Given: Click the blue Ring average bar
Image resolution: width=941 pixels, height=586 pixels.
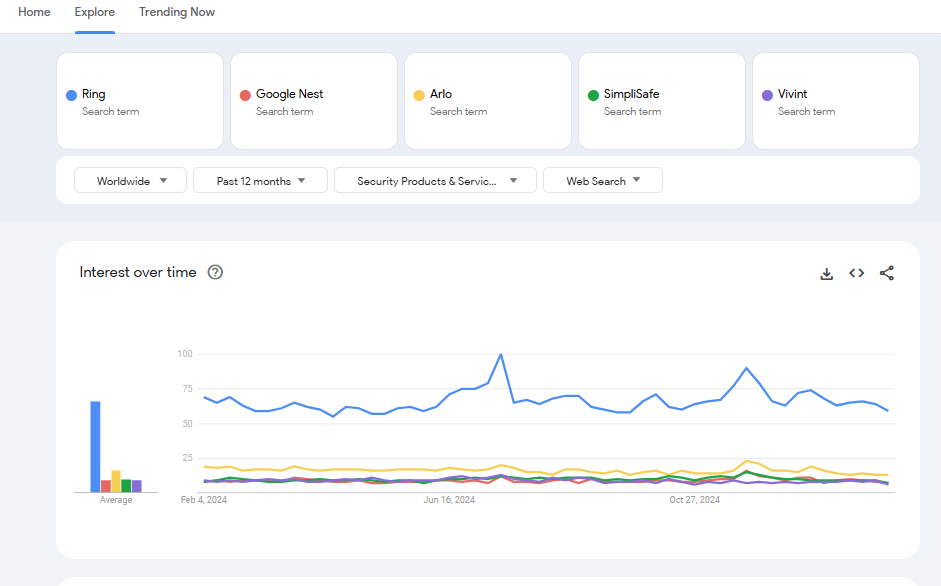Looking at the screenshot, I should [95, 447].
